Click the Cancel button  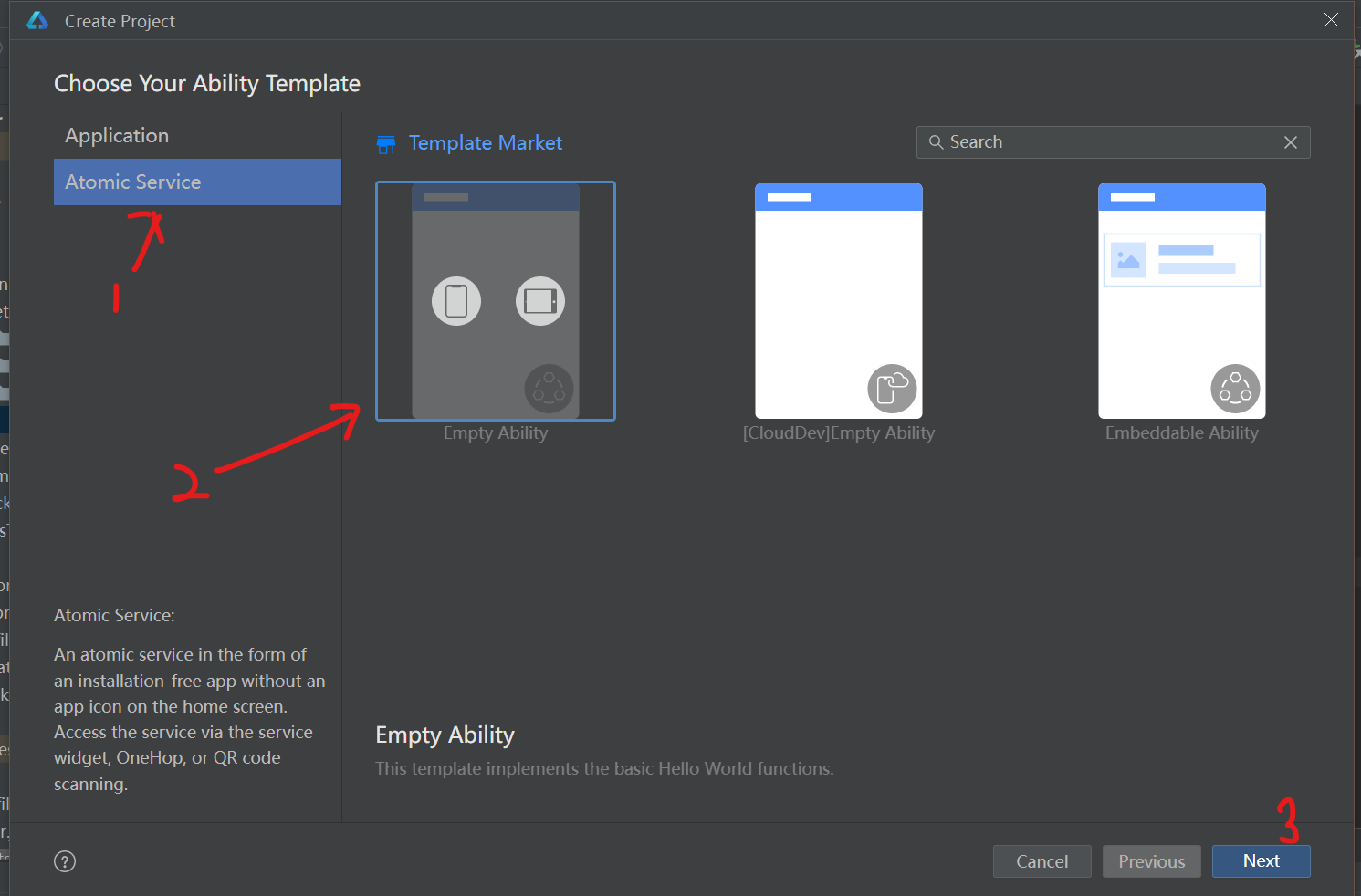click(1042, 861)
